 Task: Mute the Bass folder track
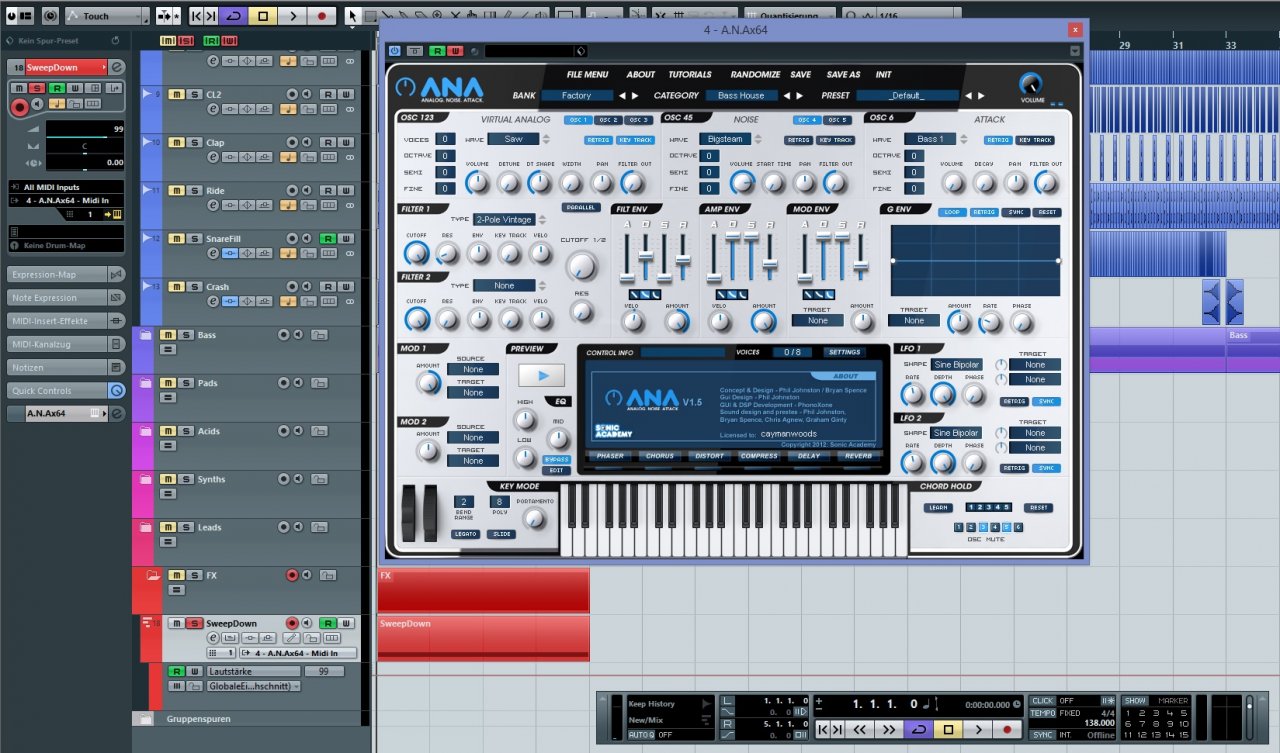[x=167, y=335]
